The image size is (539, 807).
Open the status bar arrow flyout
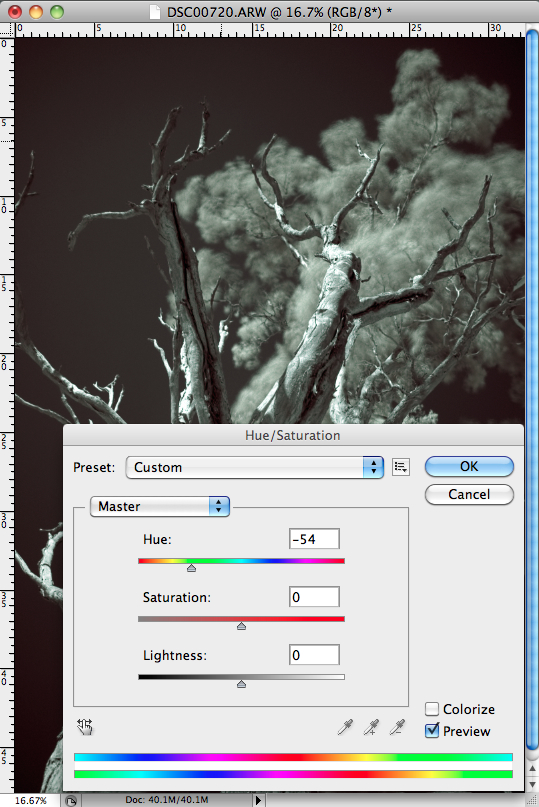258,800
